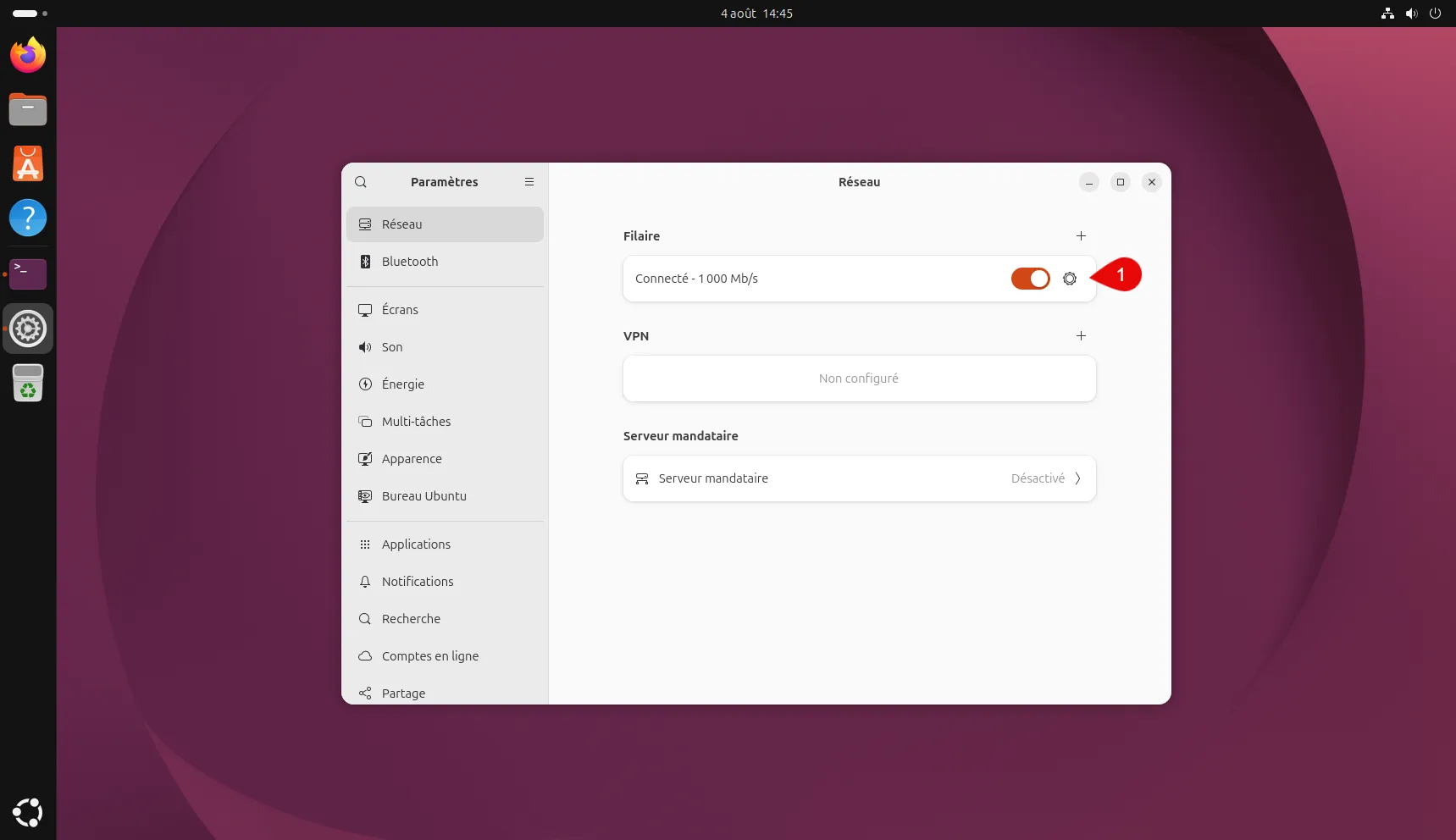1456x840 pixels.
Task: Click the Son speaker icon
Action: coord(365,347)
